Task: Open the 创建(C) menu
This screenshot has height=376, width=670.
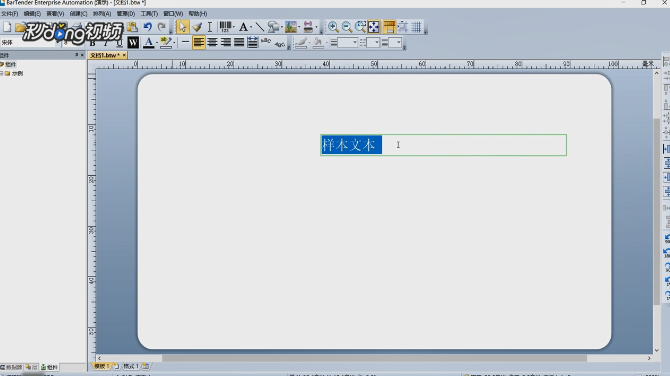Action: tap(78, 14)
